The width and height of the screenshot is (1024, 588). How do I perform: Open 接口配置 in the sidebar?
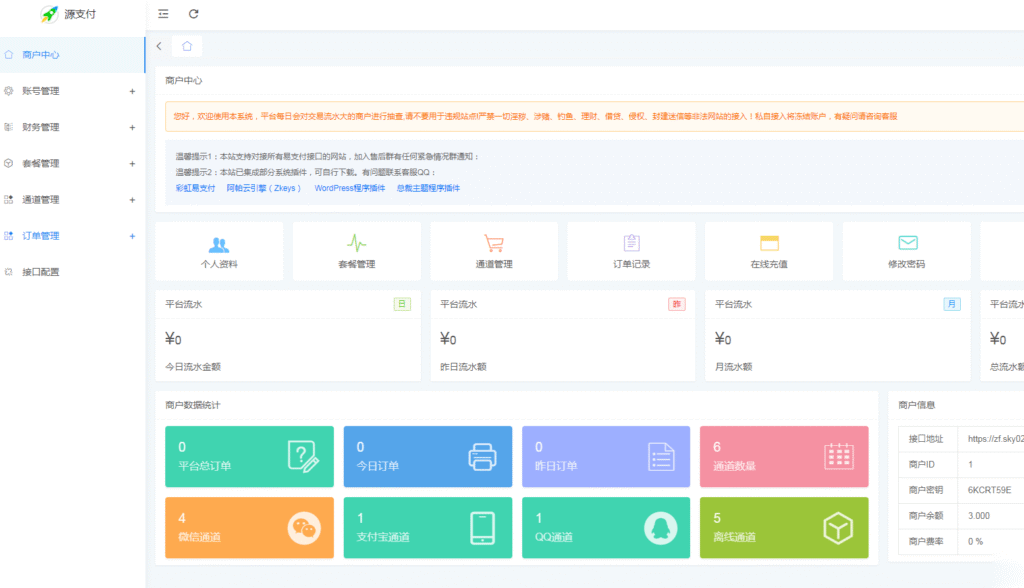point(41,272)
